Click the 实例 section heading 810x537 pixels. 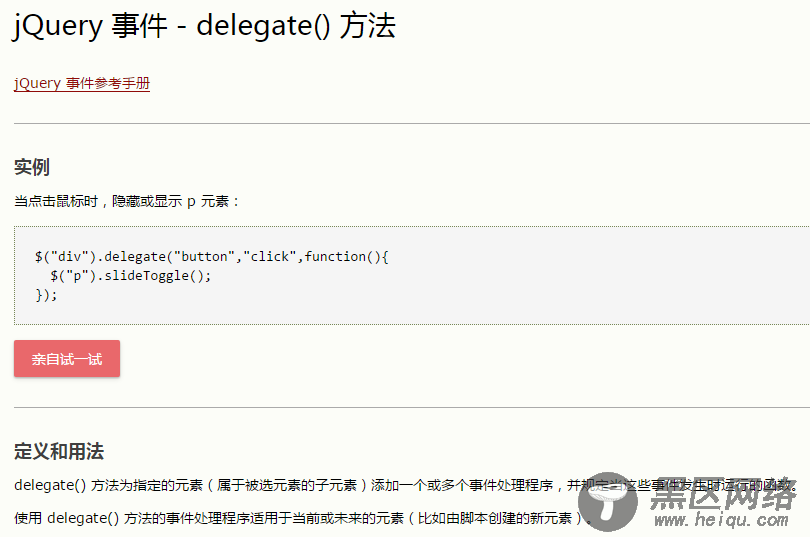click(32, 167)
